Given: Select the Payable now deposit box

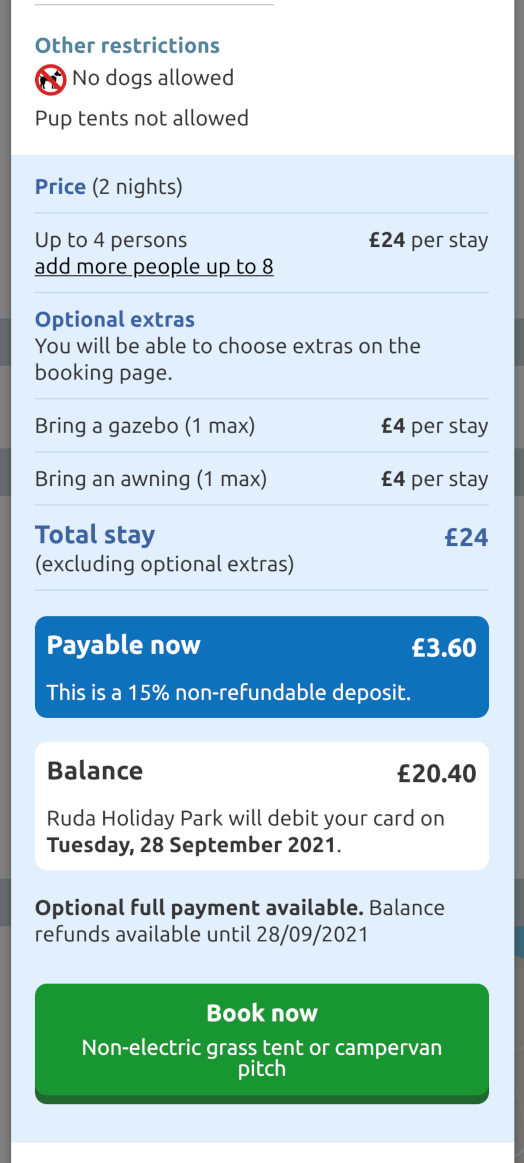Looking at the screenshot, I should (262, 667).
